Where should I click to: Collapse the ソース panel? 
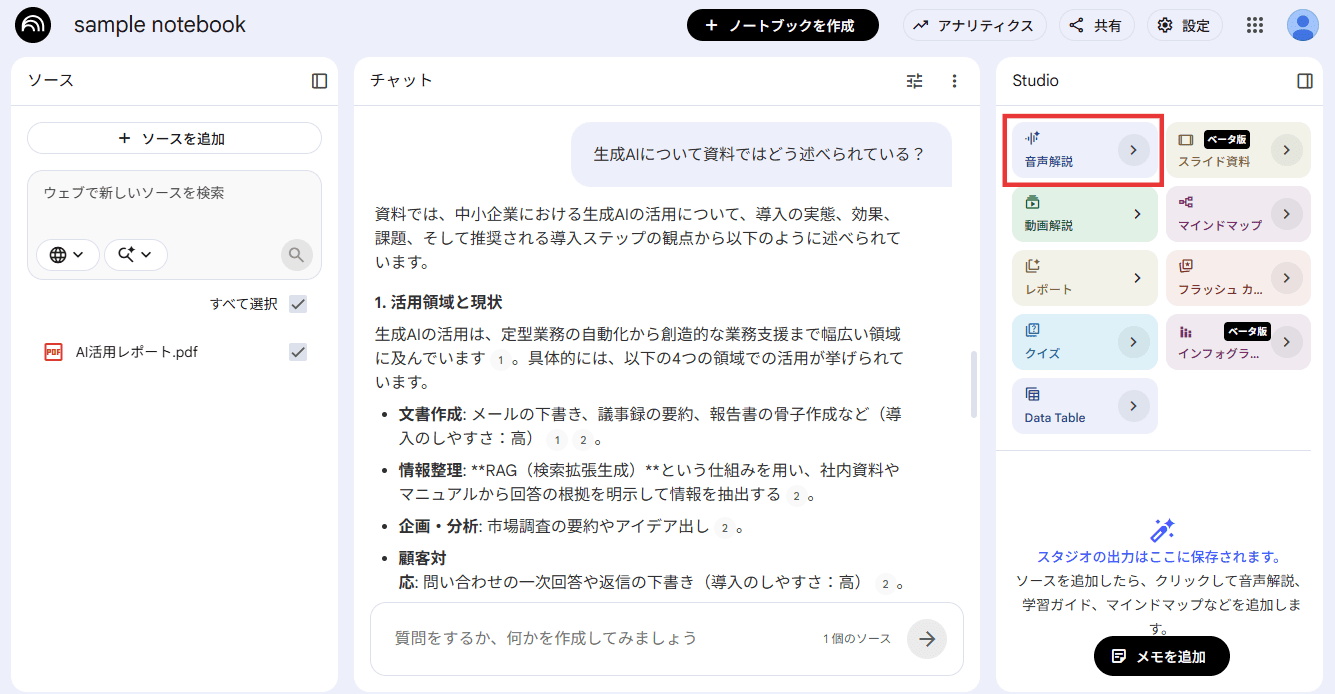[x=320, y=81]
